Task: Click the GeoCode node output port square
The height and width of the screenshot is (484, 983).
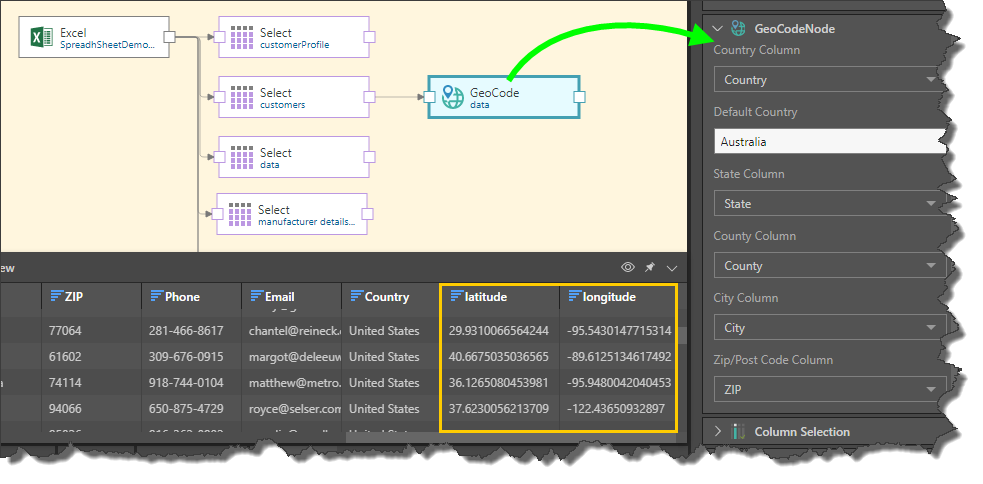Action: pos(579,97)
